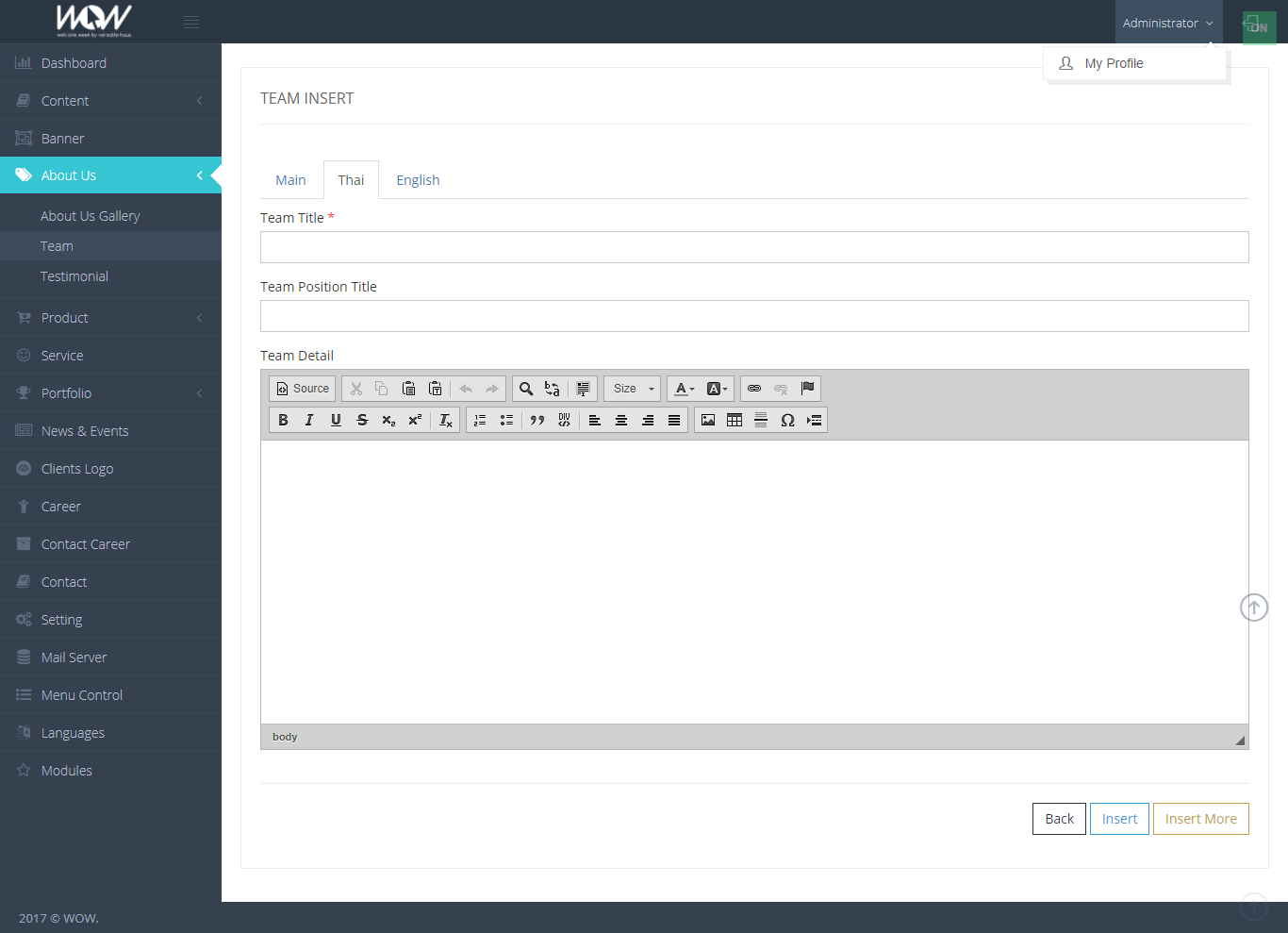Click the scroll-to-top arrow circle
The image size is (1288, 933).
point(1254,608)
